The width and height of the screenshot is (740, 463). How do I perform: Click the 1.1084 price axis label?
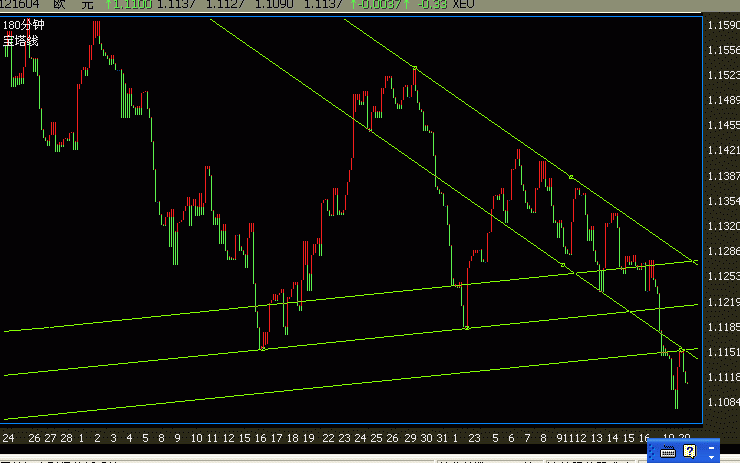click(723, 402)
